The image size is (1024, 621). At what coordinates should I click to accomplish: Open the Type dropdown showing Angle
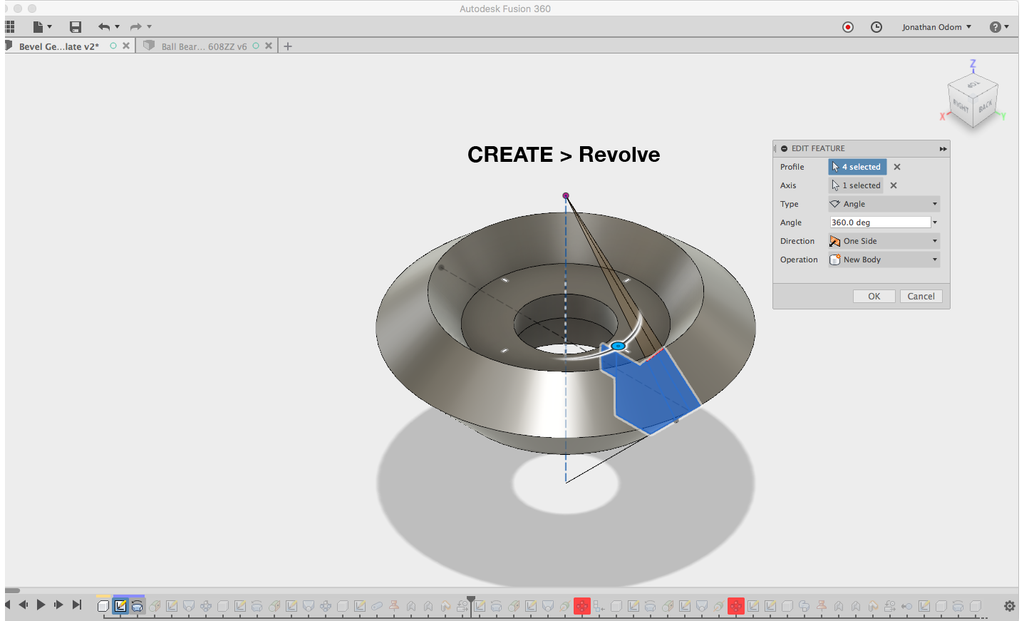tap(884, 204)
